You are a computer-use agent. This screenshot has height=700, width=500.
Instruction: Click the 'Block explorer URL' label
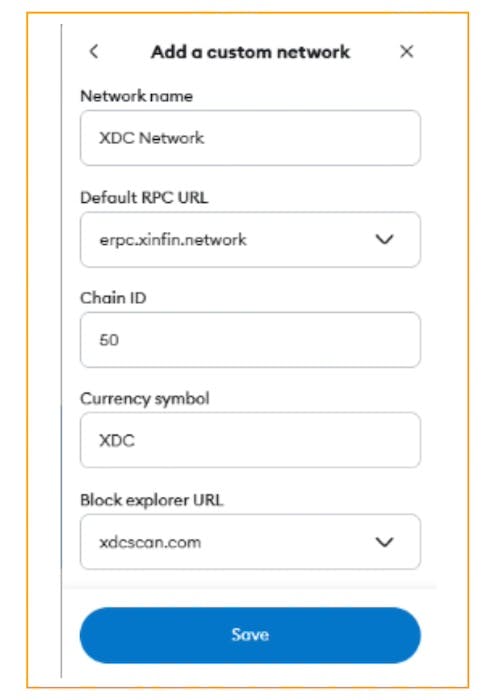[152, 500]
